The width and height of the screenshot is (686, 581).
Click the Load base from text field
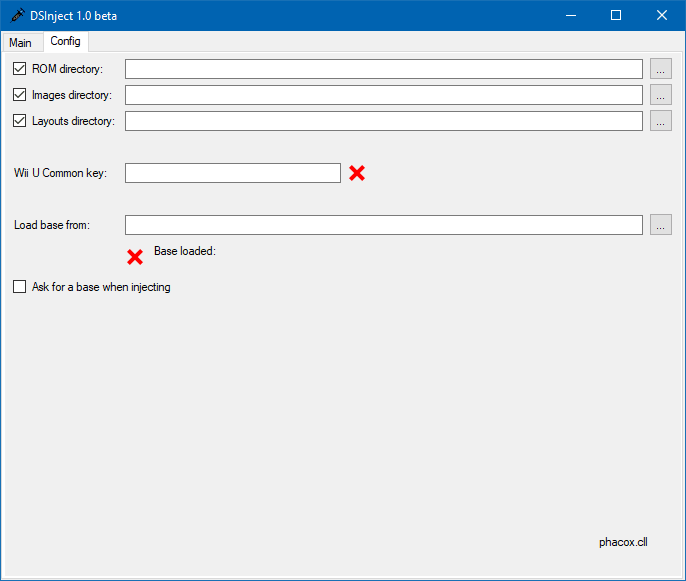pos(384,225)
